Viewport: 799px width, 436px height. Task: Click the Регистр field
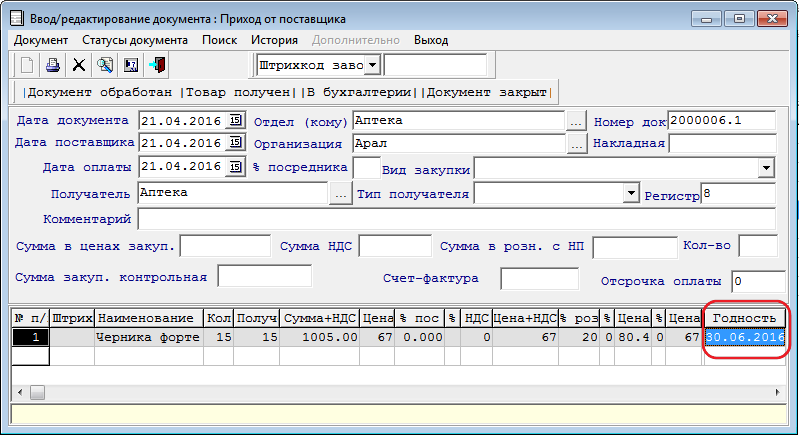[x=738, y=194]
